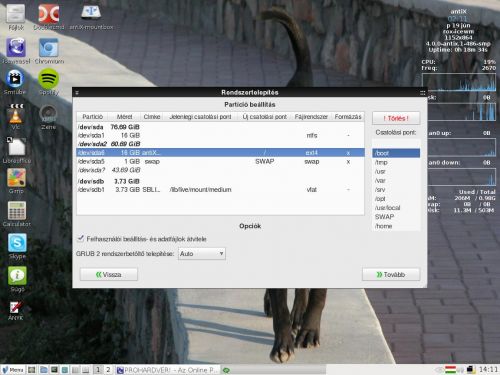Switch to workspace 1 in taskbar
The height and width of the screenshot is (375, 500).
click(98, 370)
